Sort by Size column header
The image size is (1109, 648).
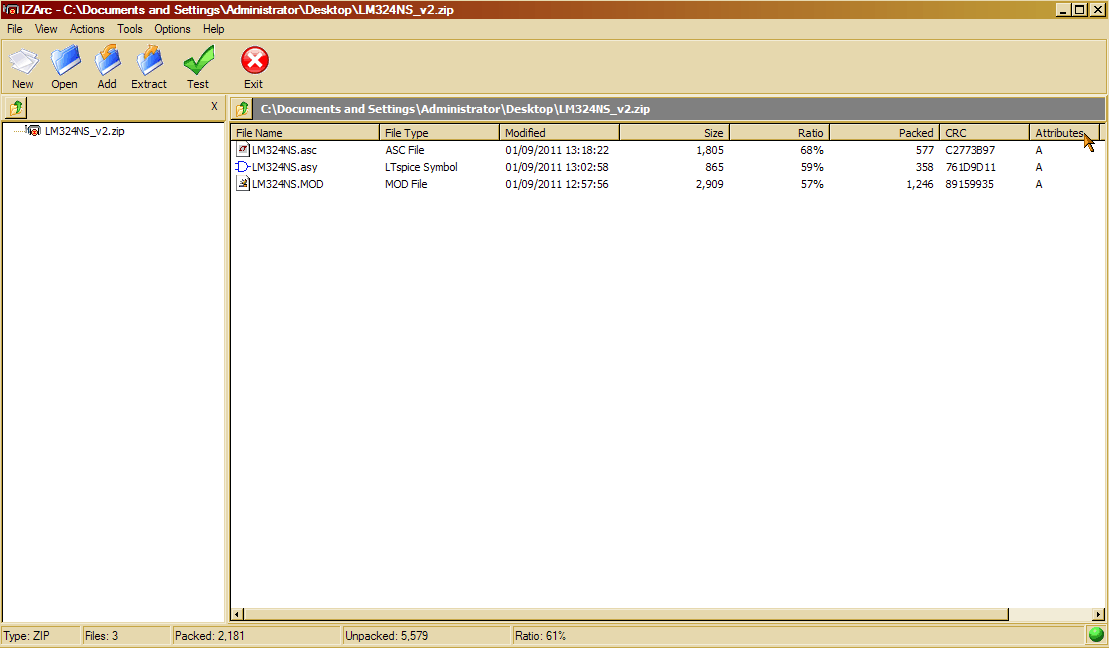(x=675, y=133)
